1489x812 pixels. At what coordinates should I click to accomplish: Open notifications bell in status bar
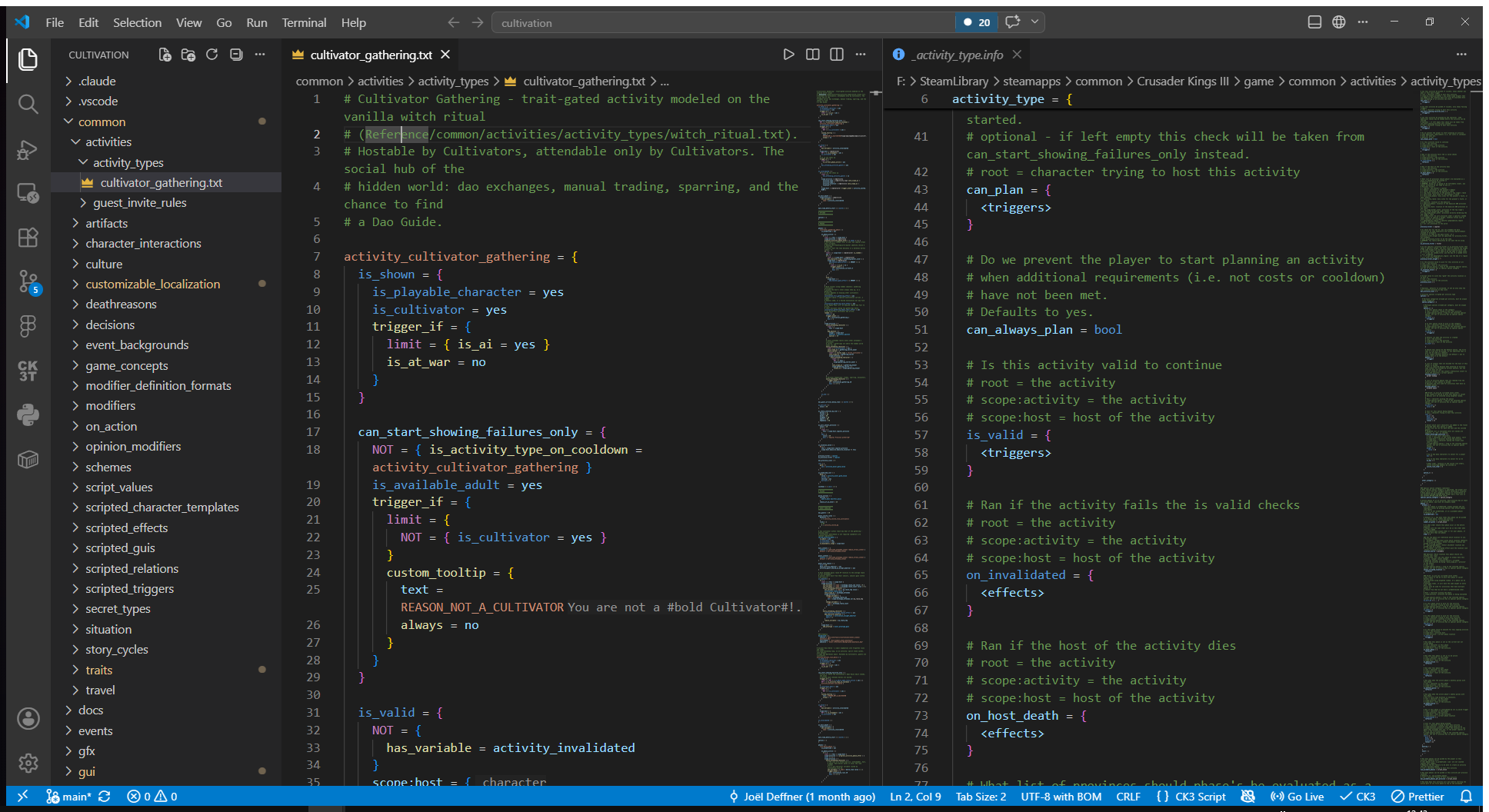click(x=1467, y=797)
